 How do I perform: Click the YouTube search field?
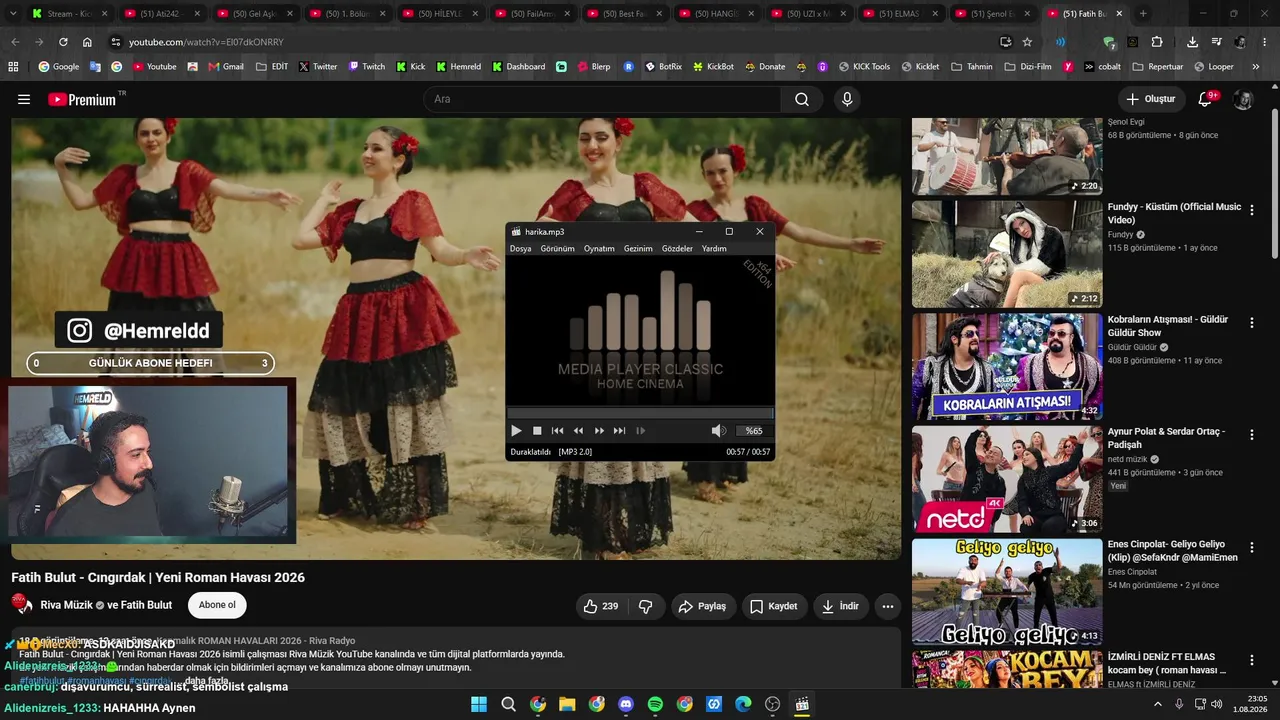[603, 99]
